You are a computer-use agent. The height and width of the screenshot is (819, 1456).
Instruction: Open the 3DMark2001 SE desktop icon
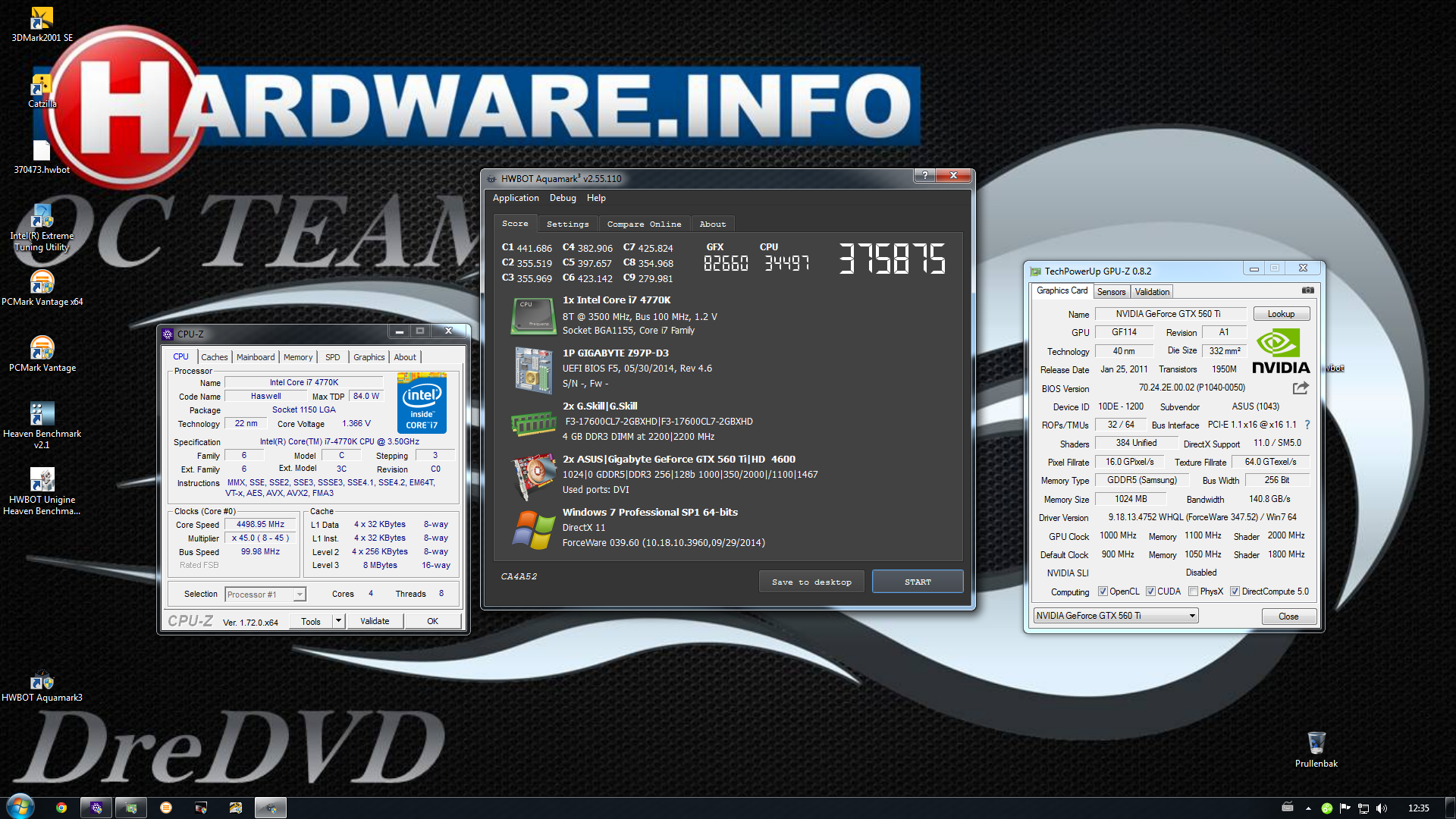42,24
